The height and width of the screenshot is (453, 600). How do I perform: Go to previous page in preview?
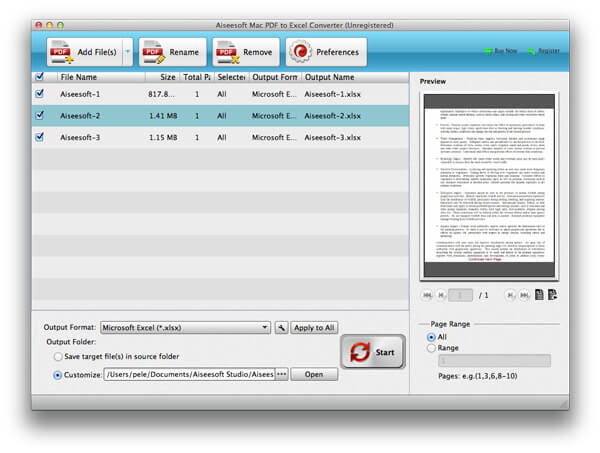[x=441, y=295]
